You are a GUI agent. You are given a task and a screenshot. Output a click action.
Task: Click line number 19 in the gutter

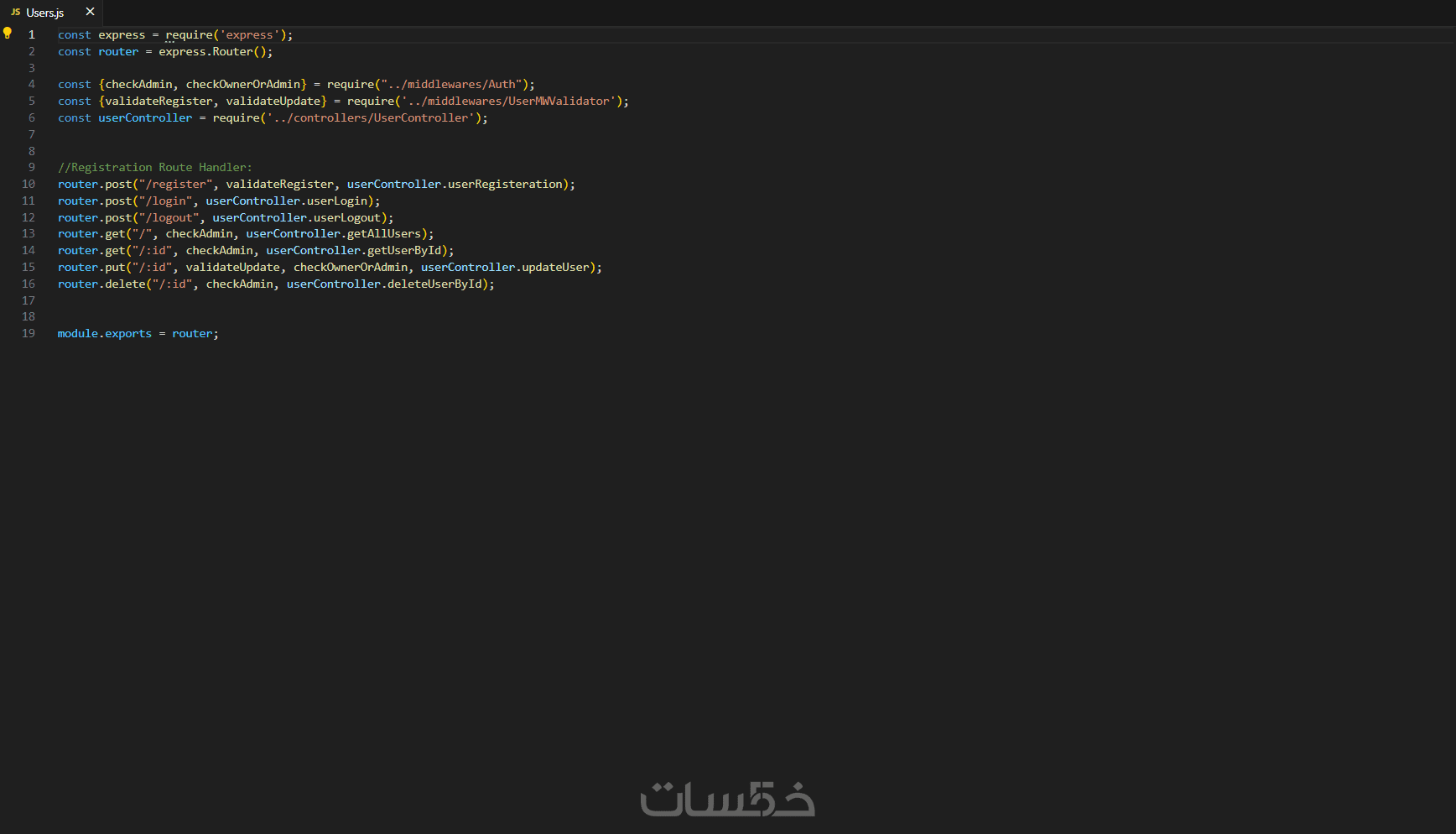[x=29, y=334]
